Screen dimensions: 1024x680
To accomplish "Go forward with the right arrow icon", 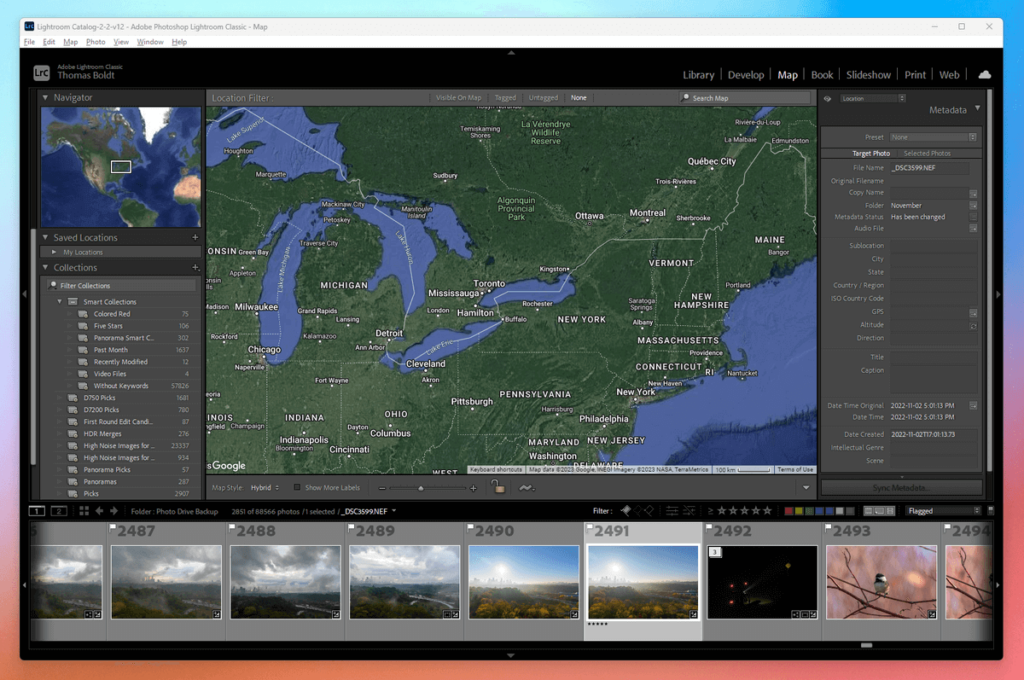I will pyautogui.click(x=114, y=511).
